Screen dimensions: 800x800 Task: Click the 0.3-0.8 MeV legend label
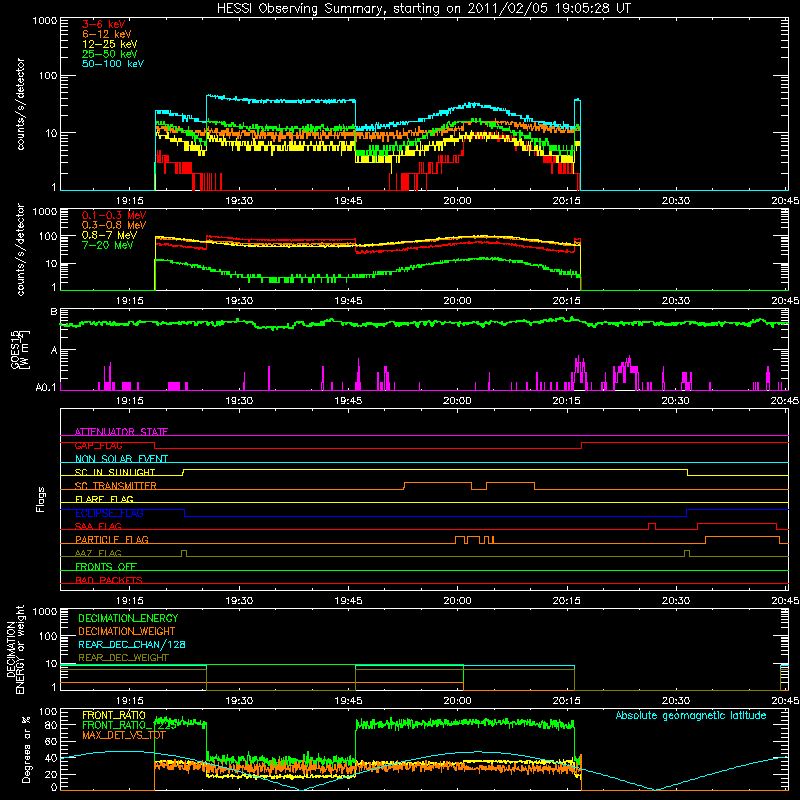114,225
